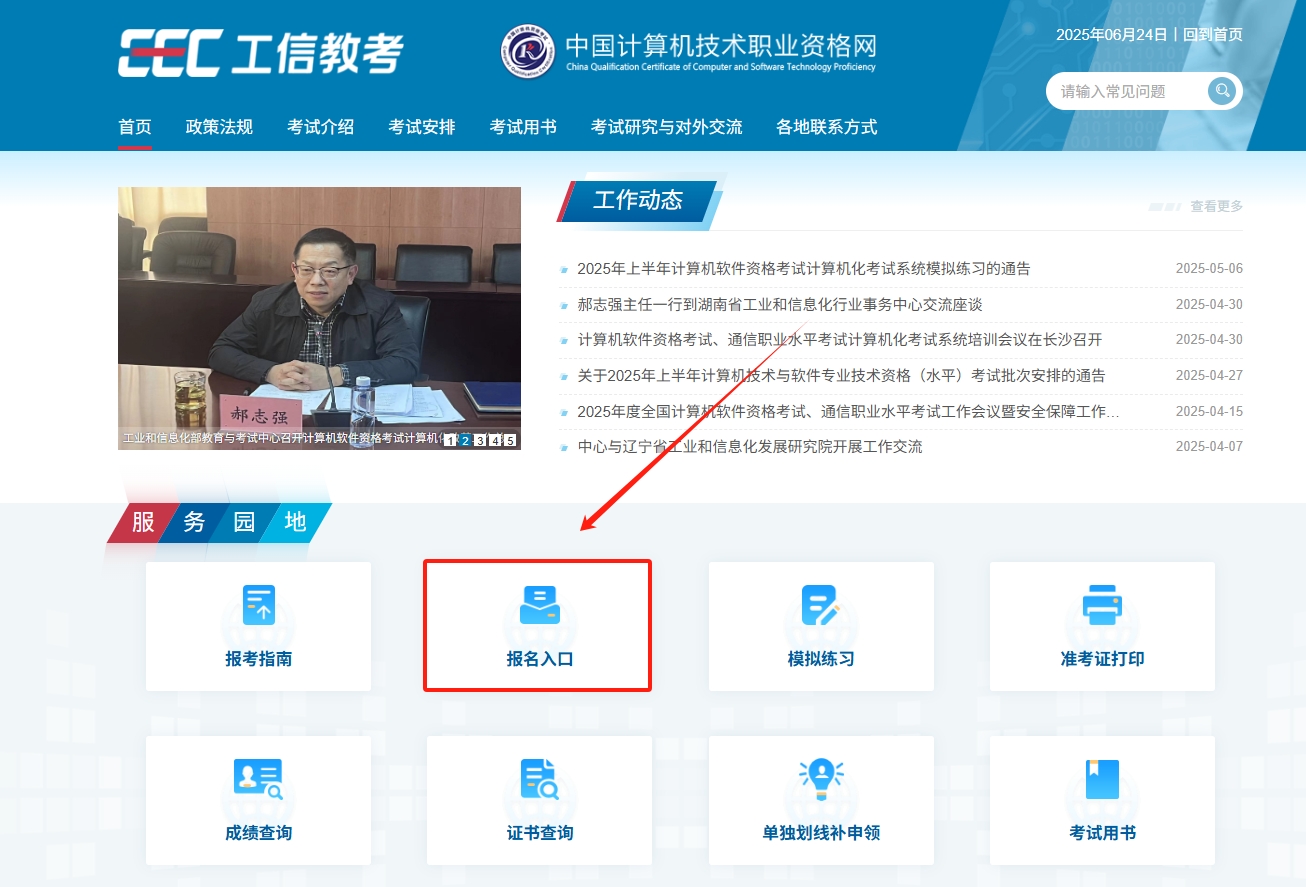Open the 报名入口 registration icon

pos(539,606)
